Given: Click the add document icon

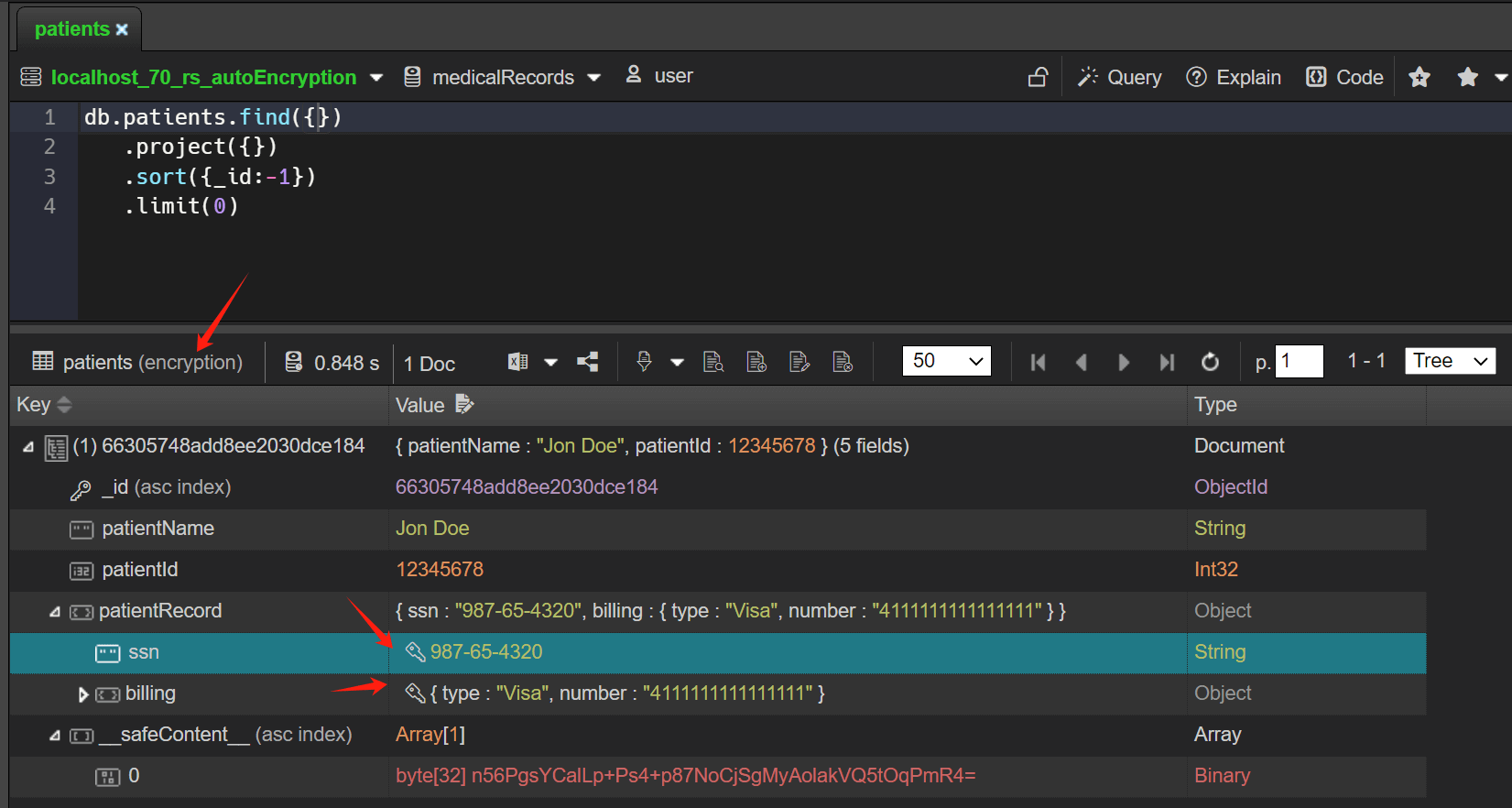Looking at the screenshot, I should tap(756, 362).
